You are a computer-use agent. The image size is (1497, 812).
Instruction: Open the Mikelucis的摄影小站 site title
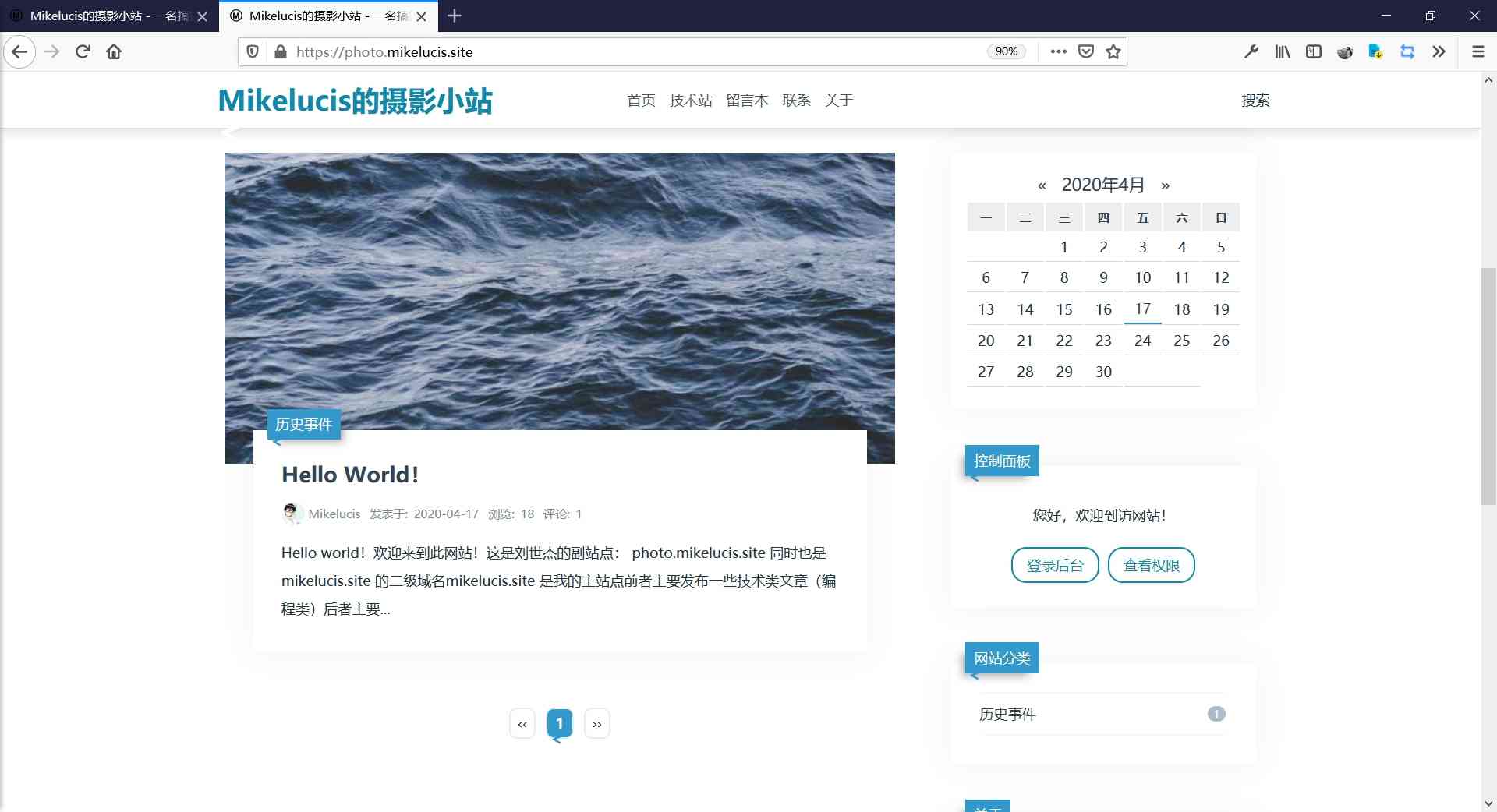355,101
